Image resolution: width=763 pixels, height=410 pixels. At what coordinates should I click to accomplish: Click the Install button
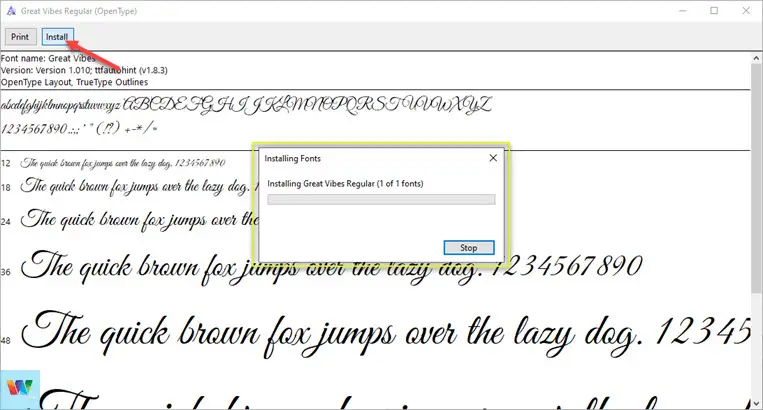pos(57,37)
